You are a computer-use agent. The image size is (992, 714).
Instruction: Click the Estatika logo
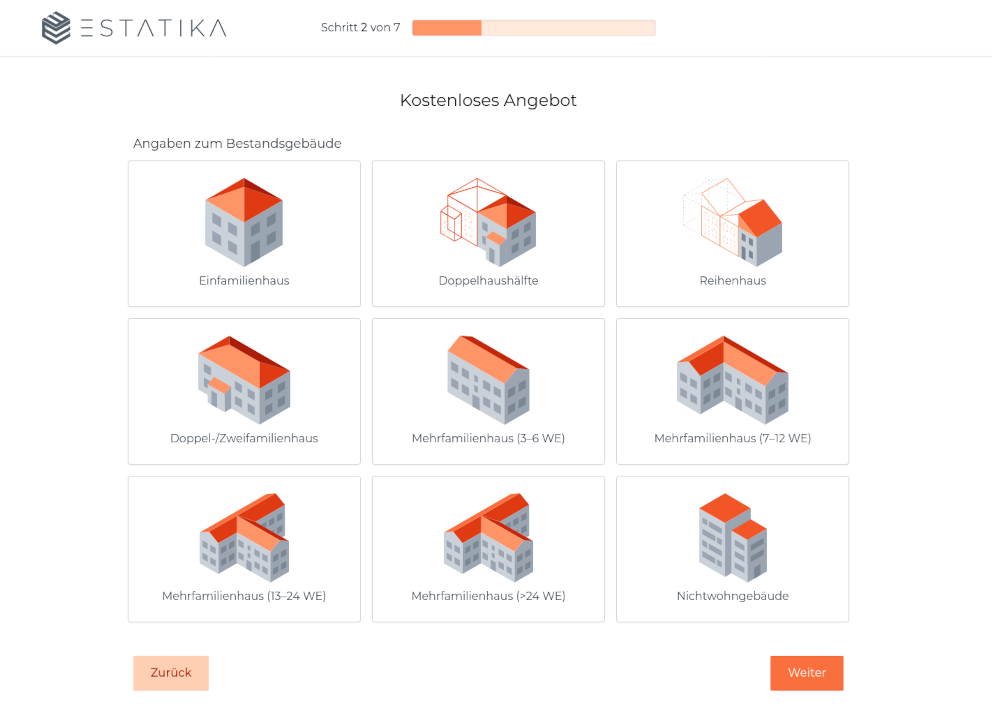[x=134, y=28]
